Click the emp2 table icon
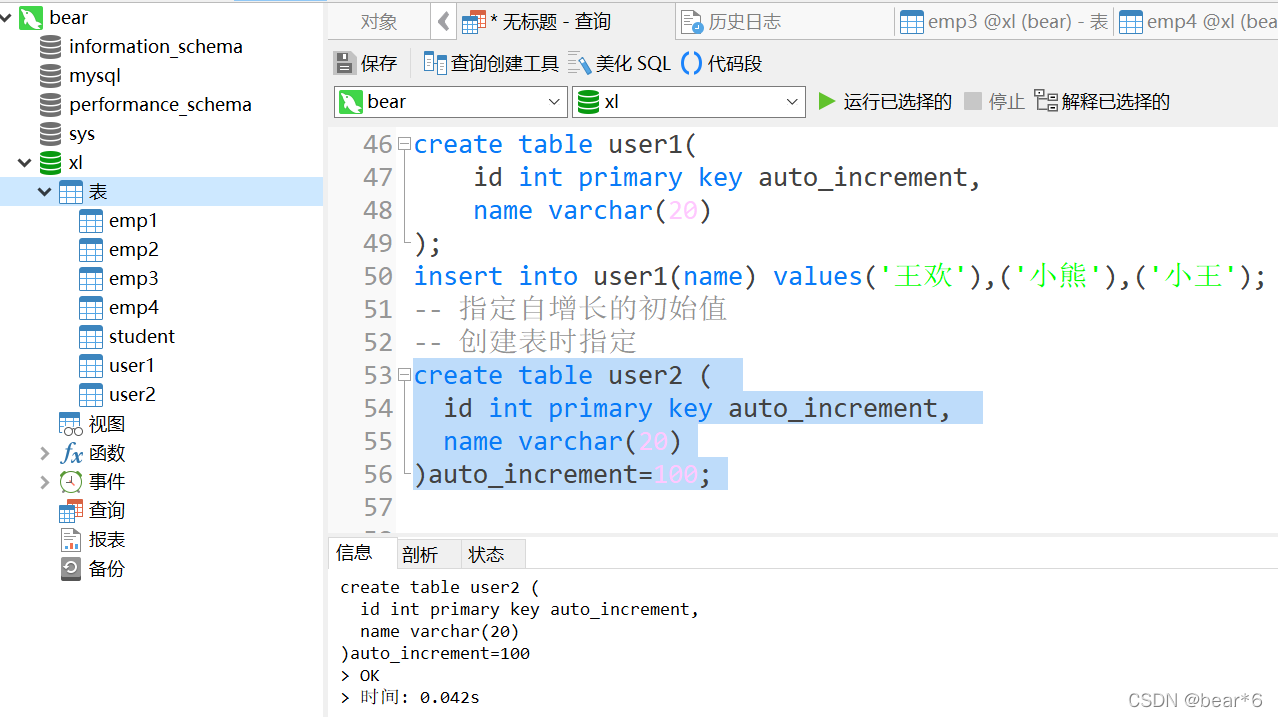 (x=91, y=250)
